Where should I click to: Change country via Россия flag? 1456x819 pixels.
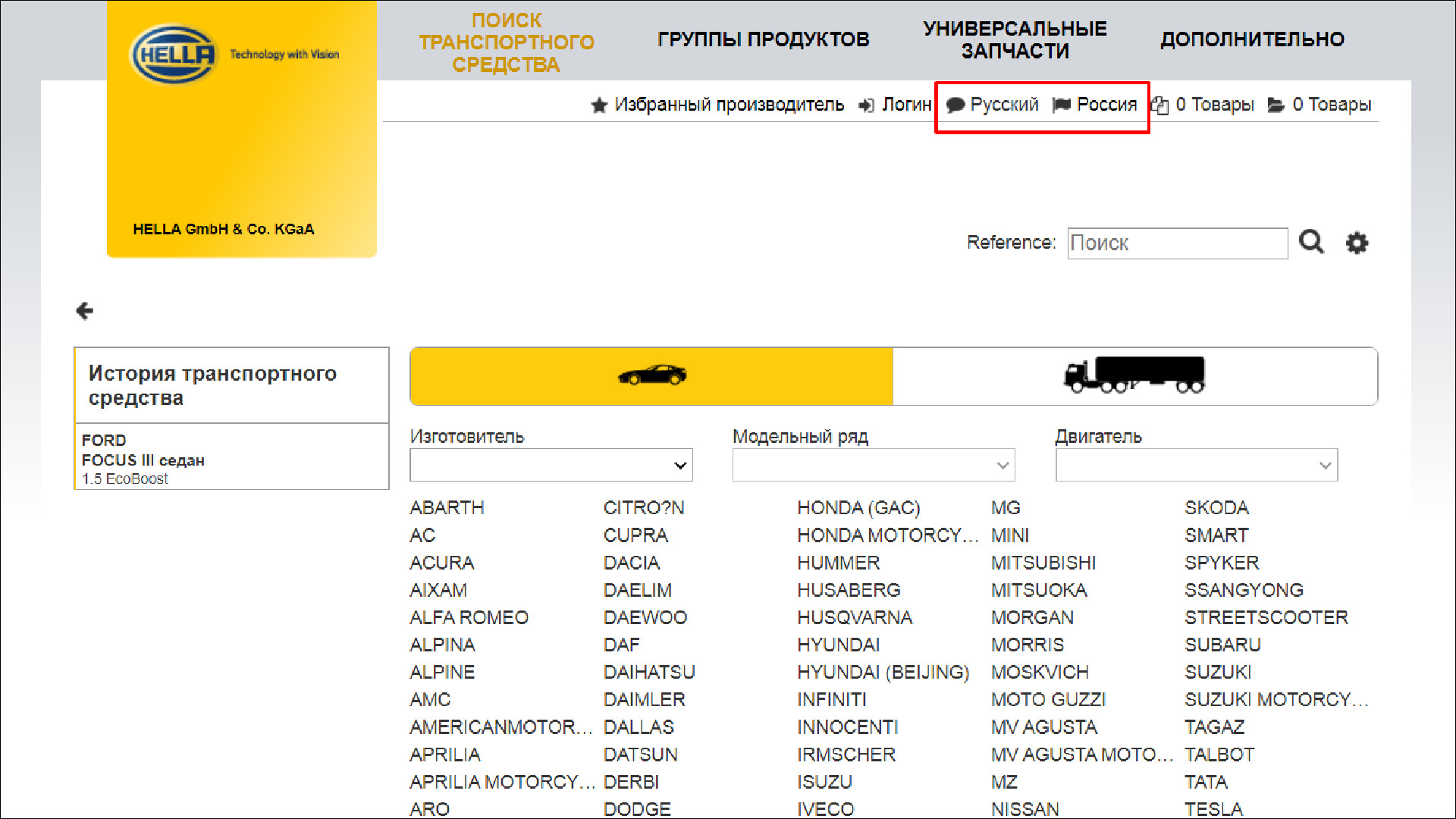coord(1095,105)
